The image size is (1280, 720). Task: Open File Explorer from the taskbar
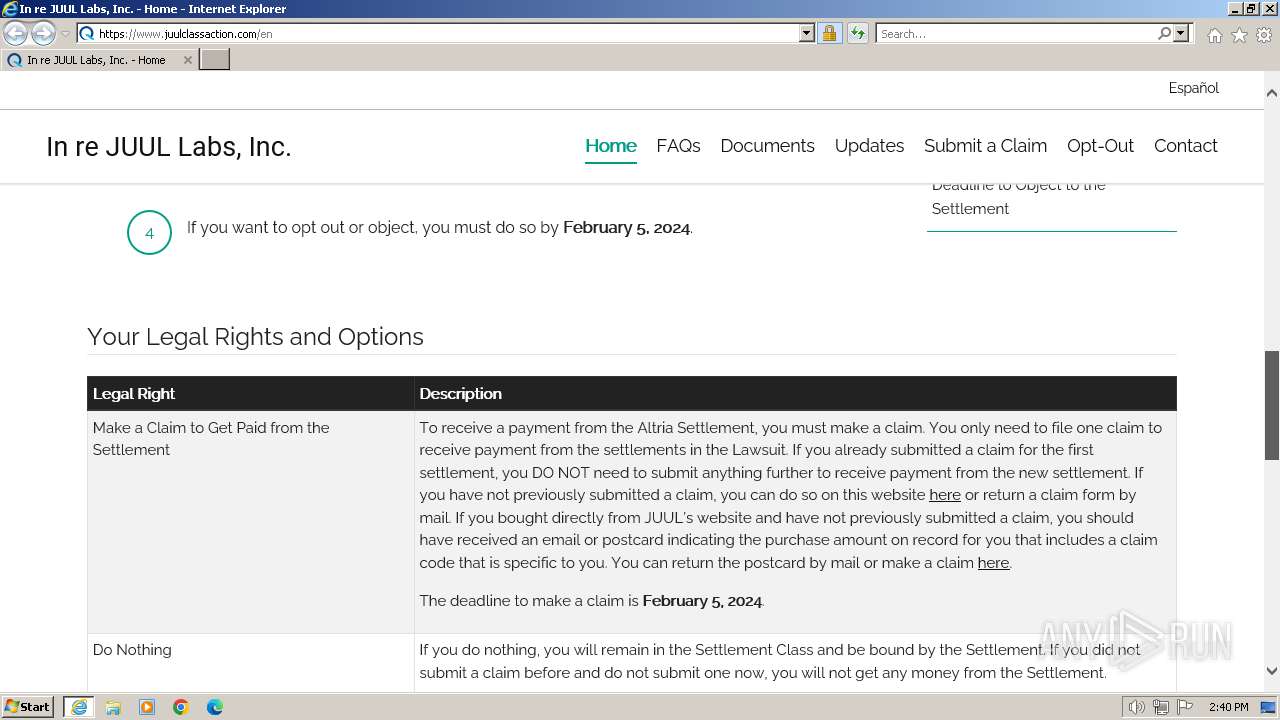pyautogui.click(x=113, y=707)
